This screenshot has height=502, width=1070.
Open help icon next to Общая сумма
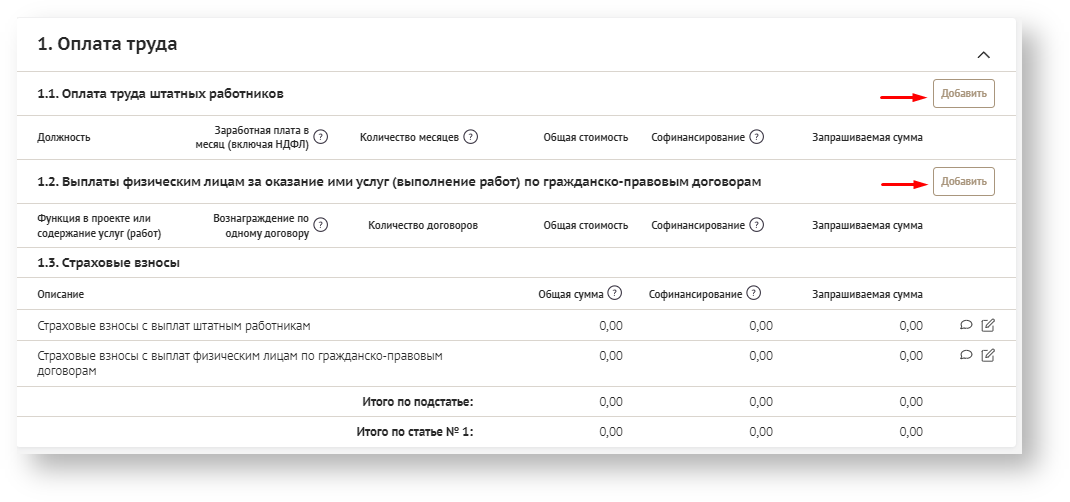(x=614, y=294)
